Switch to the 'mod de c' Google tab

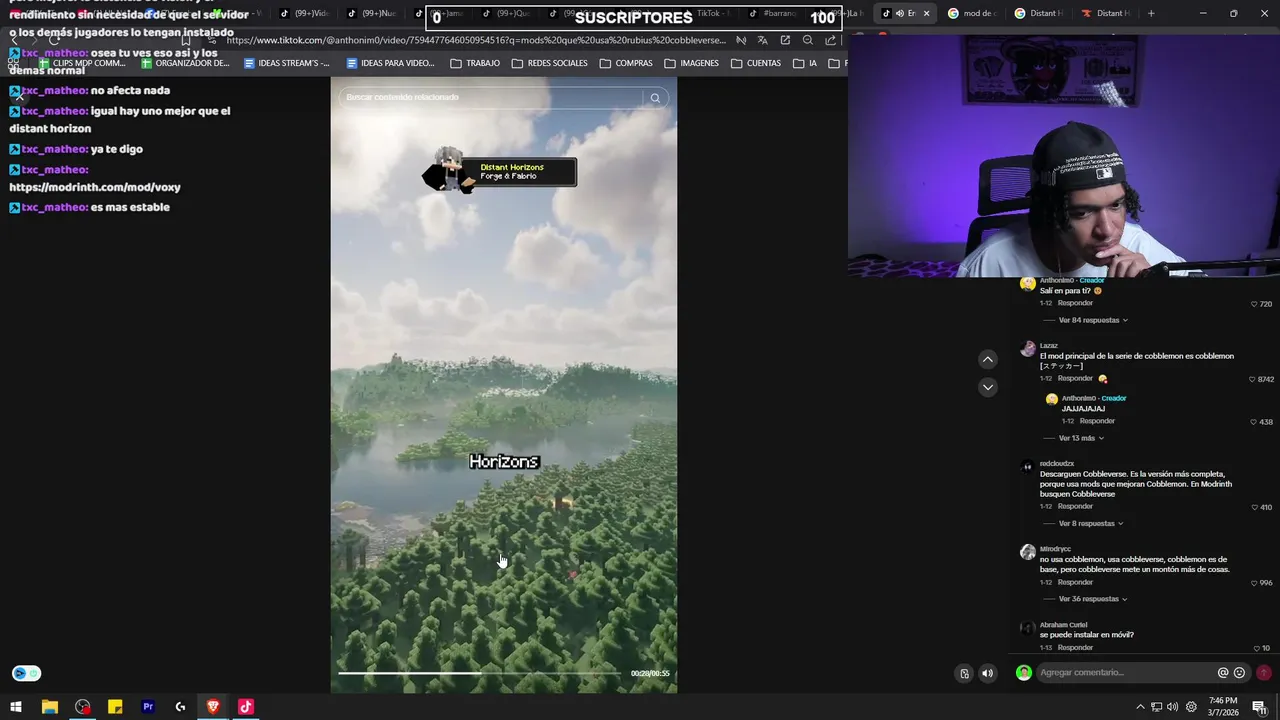click(973, 13)
